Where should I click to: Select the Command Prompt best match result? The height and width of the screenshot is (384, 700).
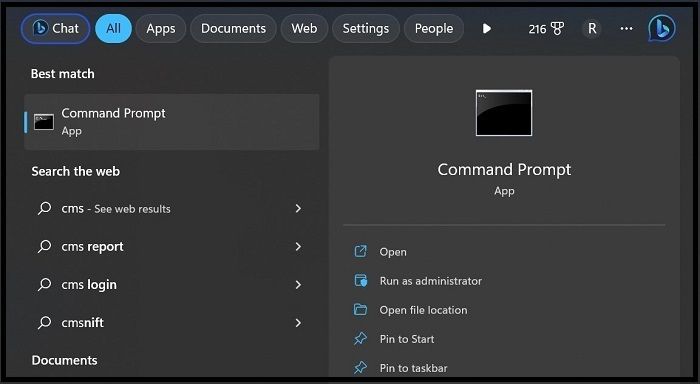click(172, 121)
